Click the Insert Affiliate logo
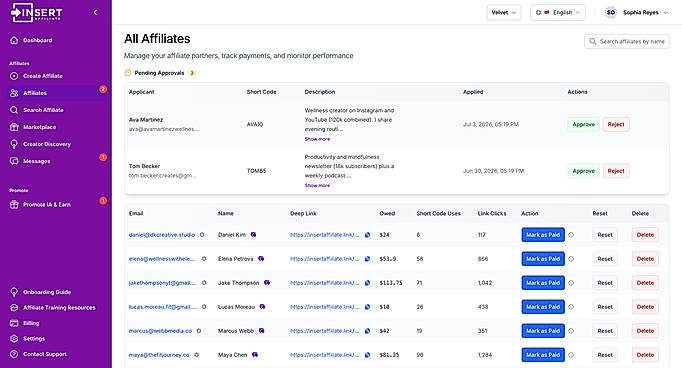 tap(37, 13)
